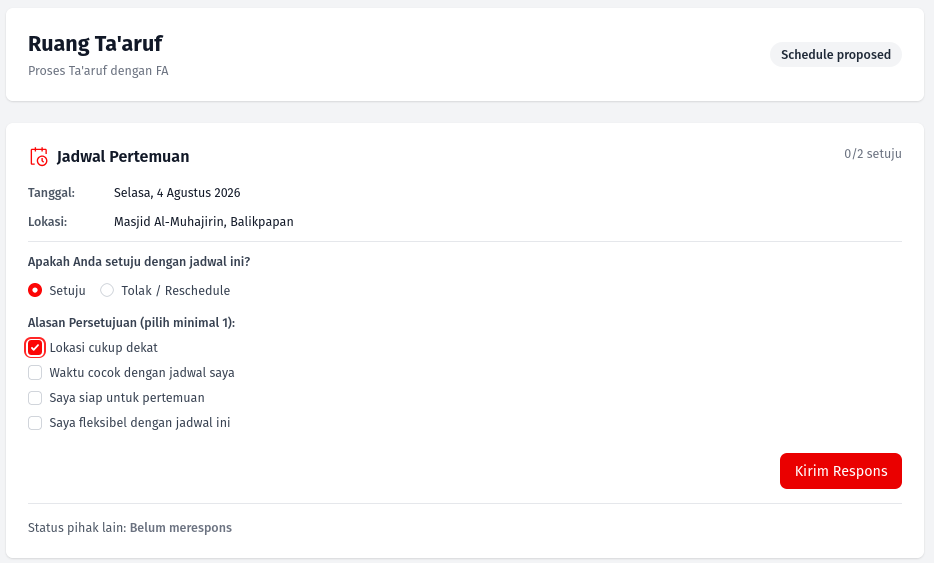Click the Setuju label text
Viewport: 934px width, 563px height.
67,290
